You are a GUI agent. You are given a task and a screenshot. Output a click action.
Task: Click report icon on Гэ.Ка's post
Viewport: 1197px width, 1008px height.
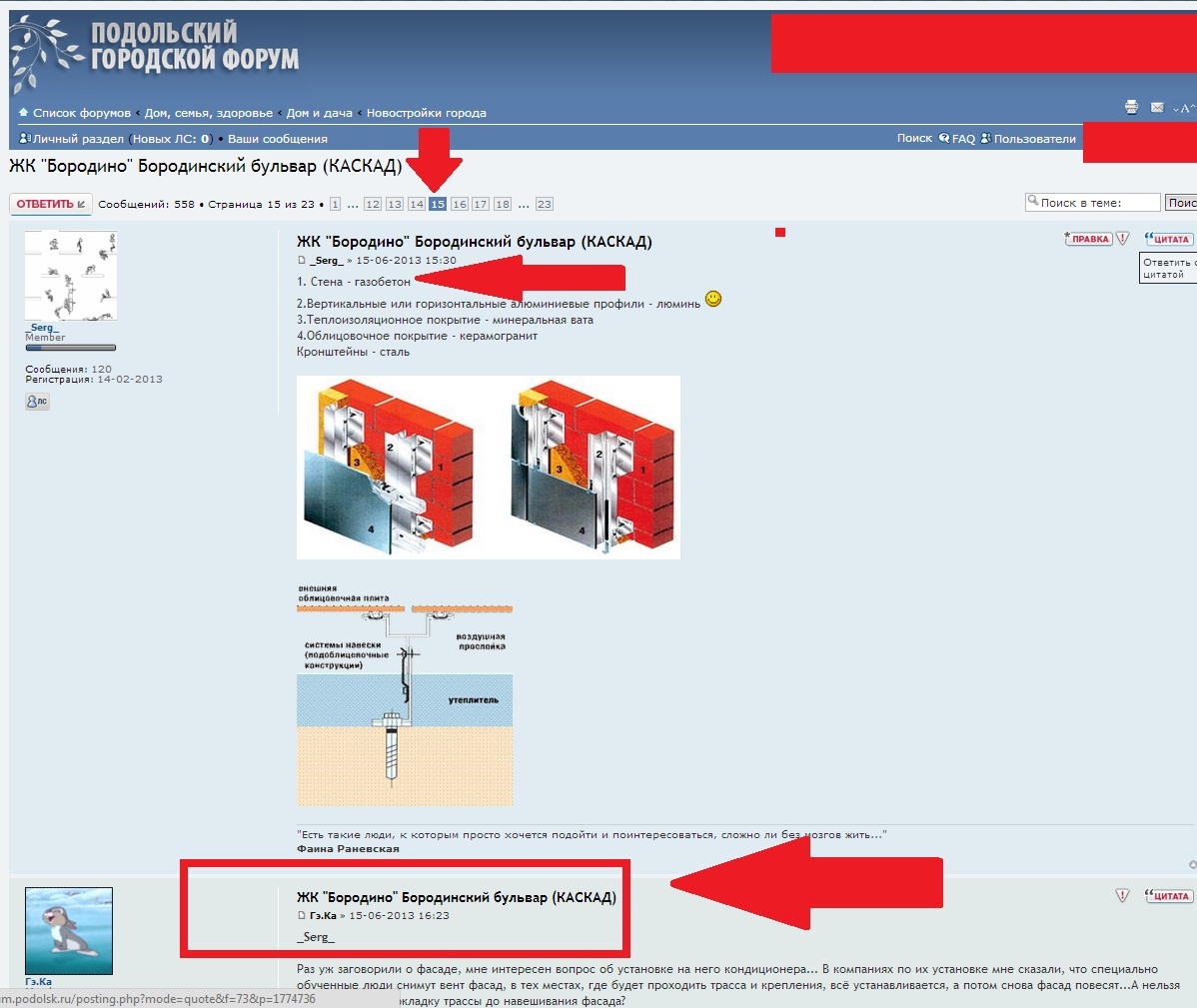[x=1122, y=896]
